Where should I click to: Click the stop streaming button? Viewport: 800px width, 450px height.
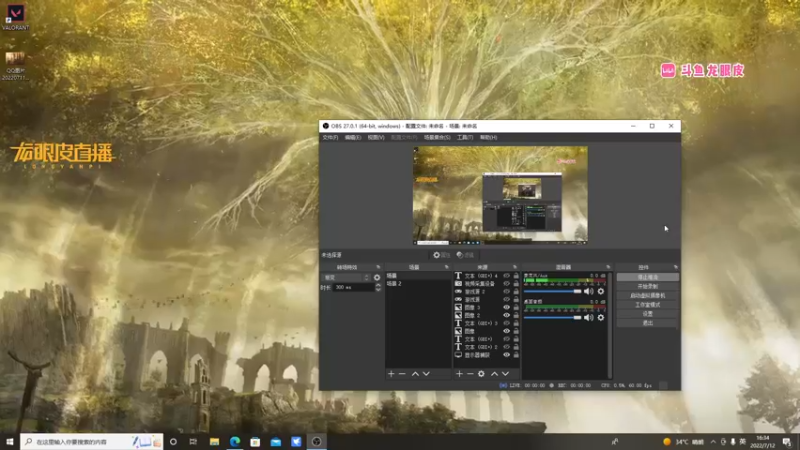click(647, 277)
